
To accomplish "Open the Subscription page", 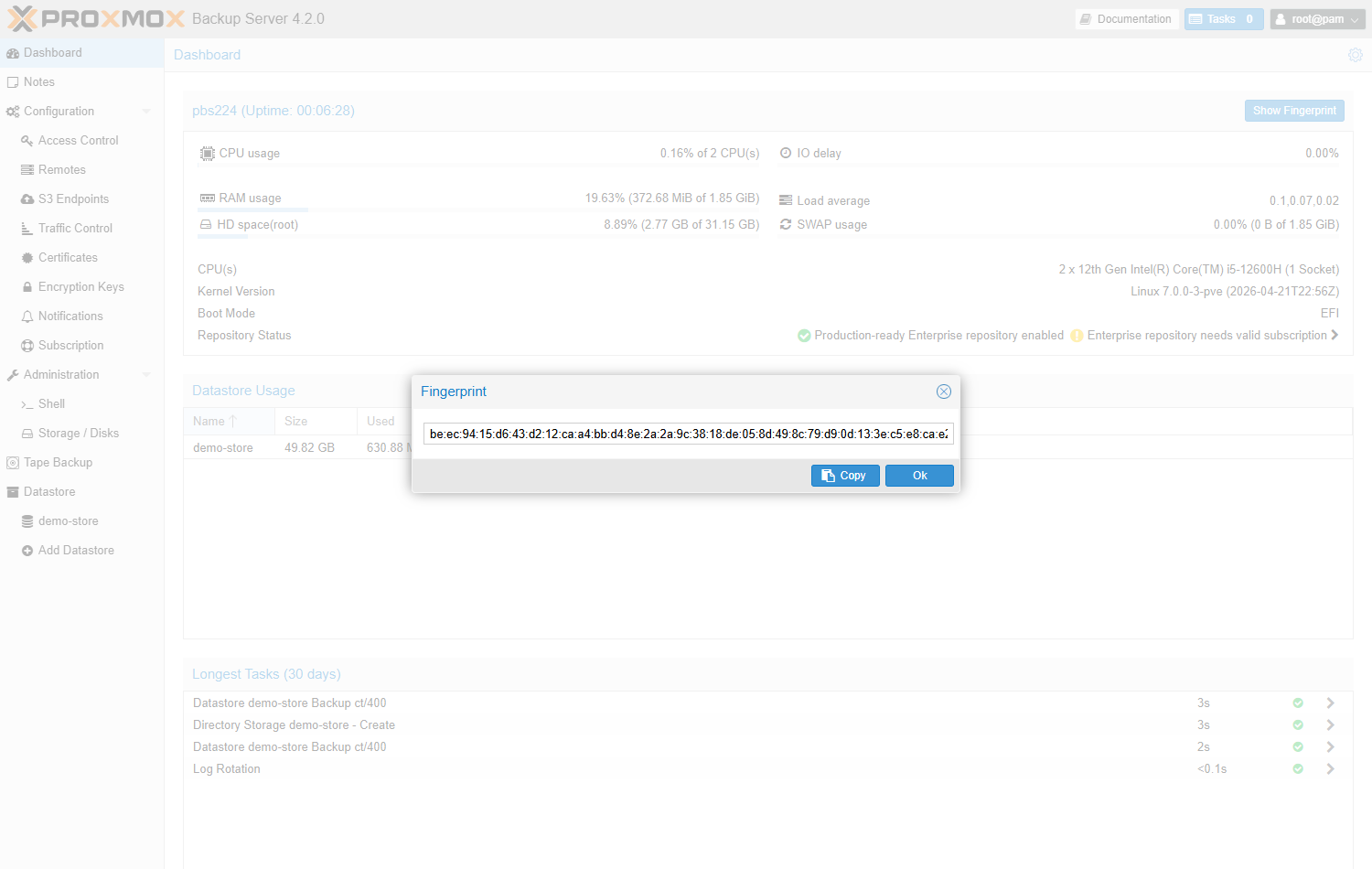I will [82, 346].
